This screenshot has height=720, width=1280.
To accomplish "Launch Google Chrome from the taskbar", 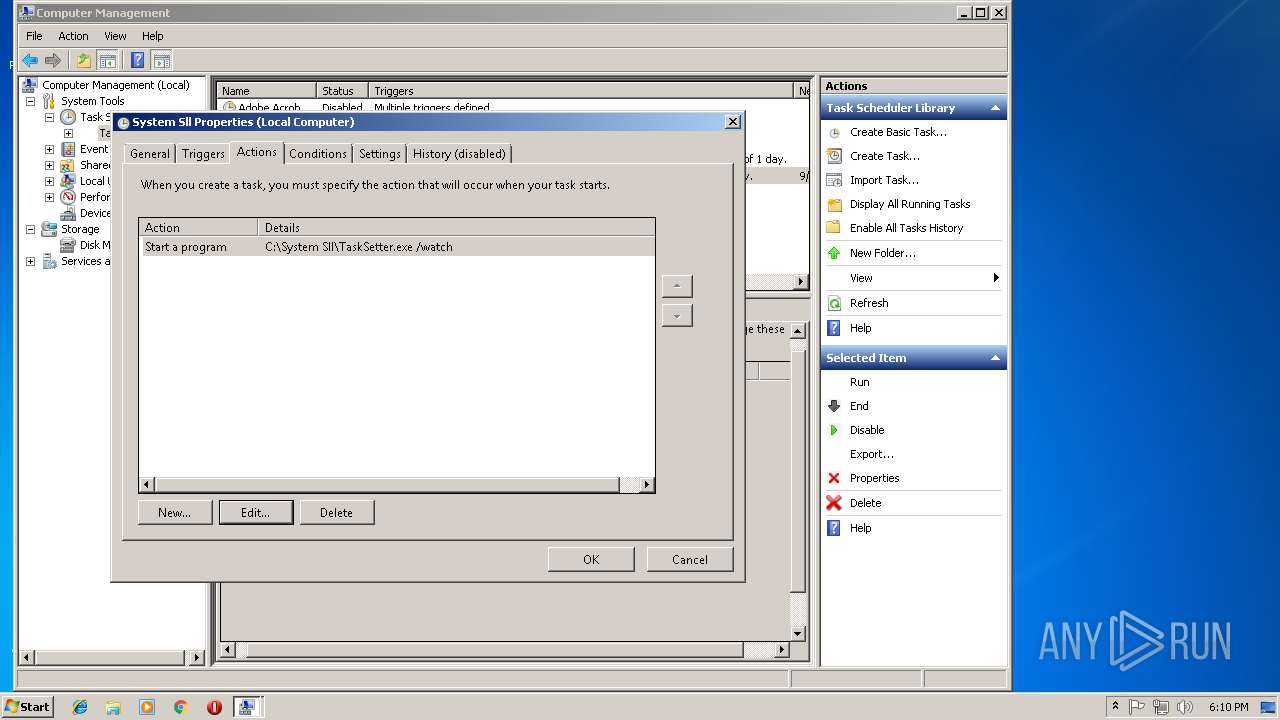I will point(181,707).
